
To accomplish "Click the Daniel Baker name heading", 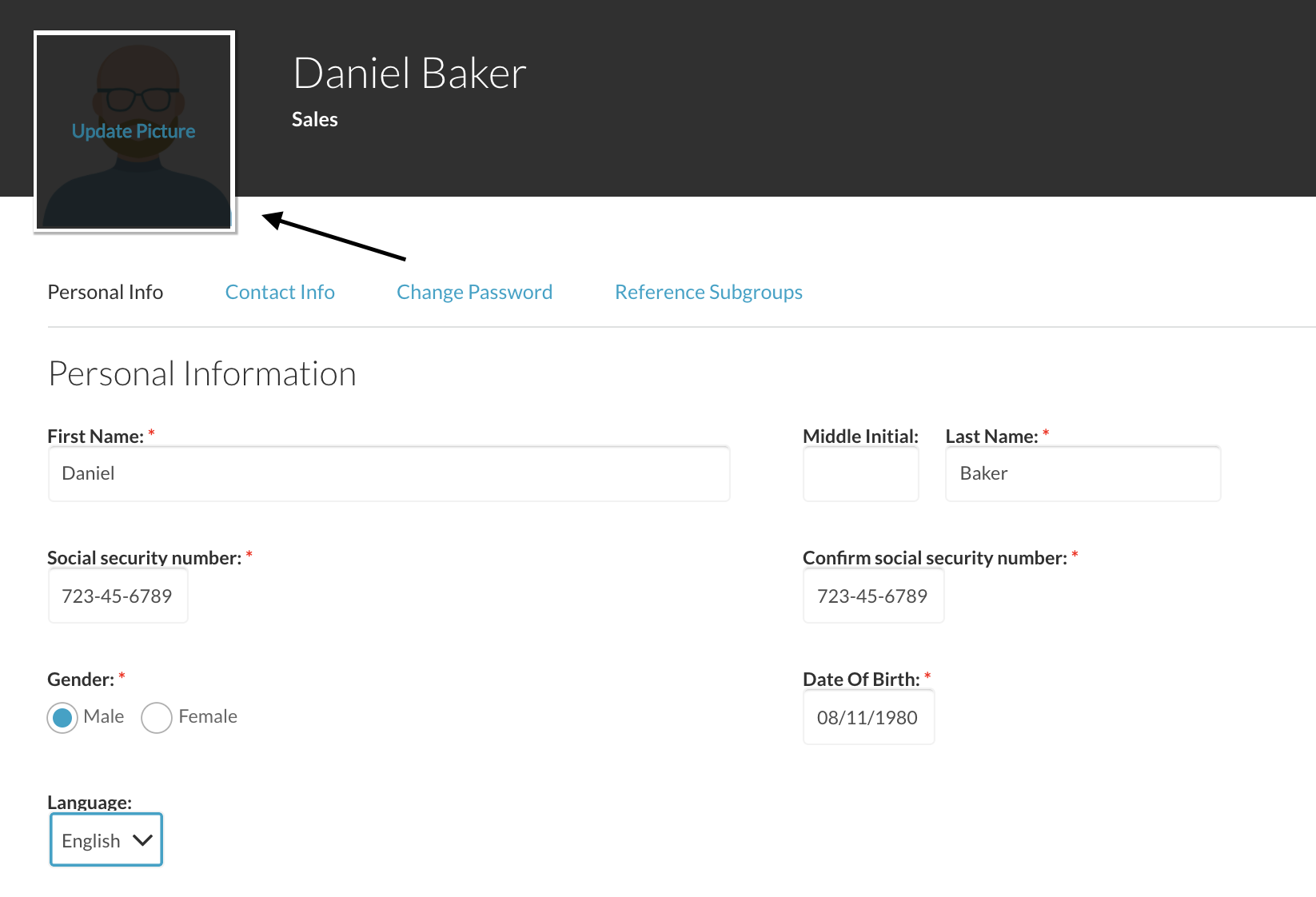I will (410, 74).
